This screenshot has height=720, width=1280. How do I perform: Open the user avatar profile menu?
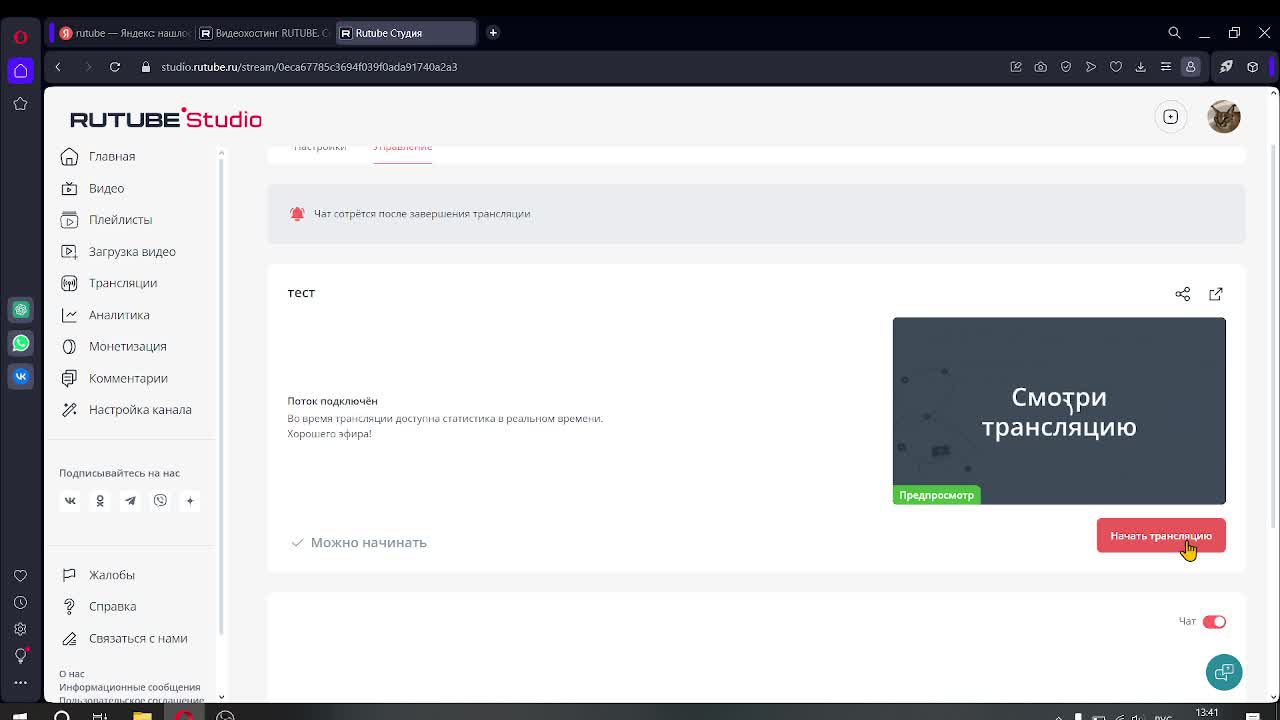(x=1224, y=117)
